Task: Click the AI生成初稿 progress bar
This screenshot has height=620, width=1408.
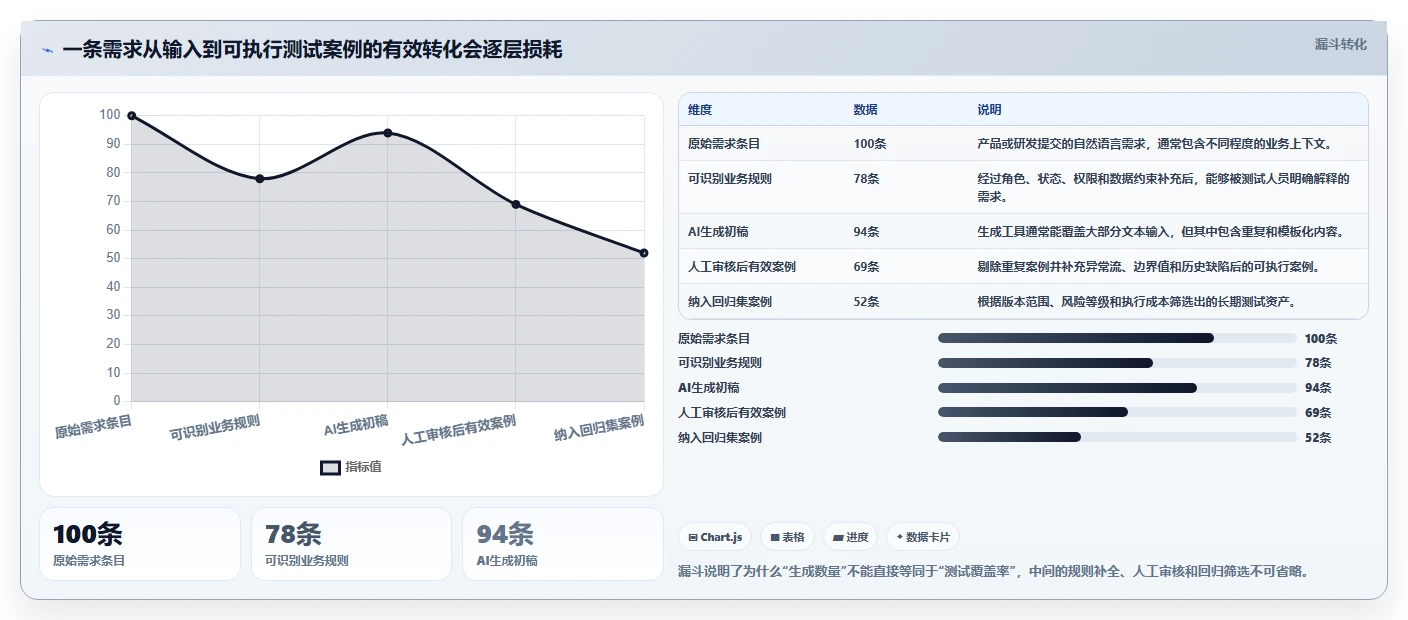Action: [x=1117, y=388]
